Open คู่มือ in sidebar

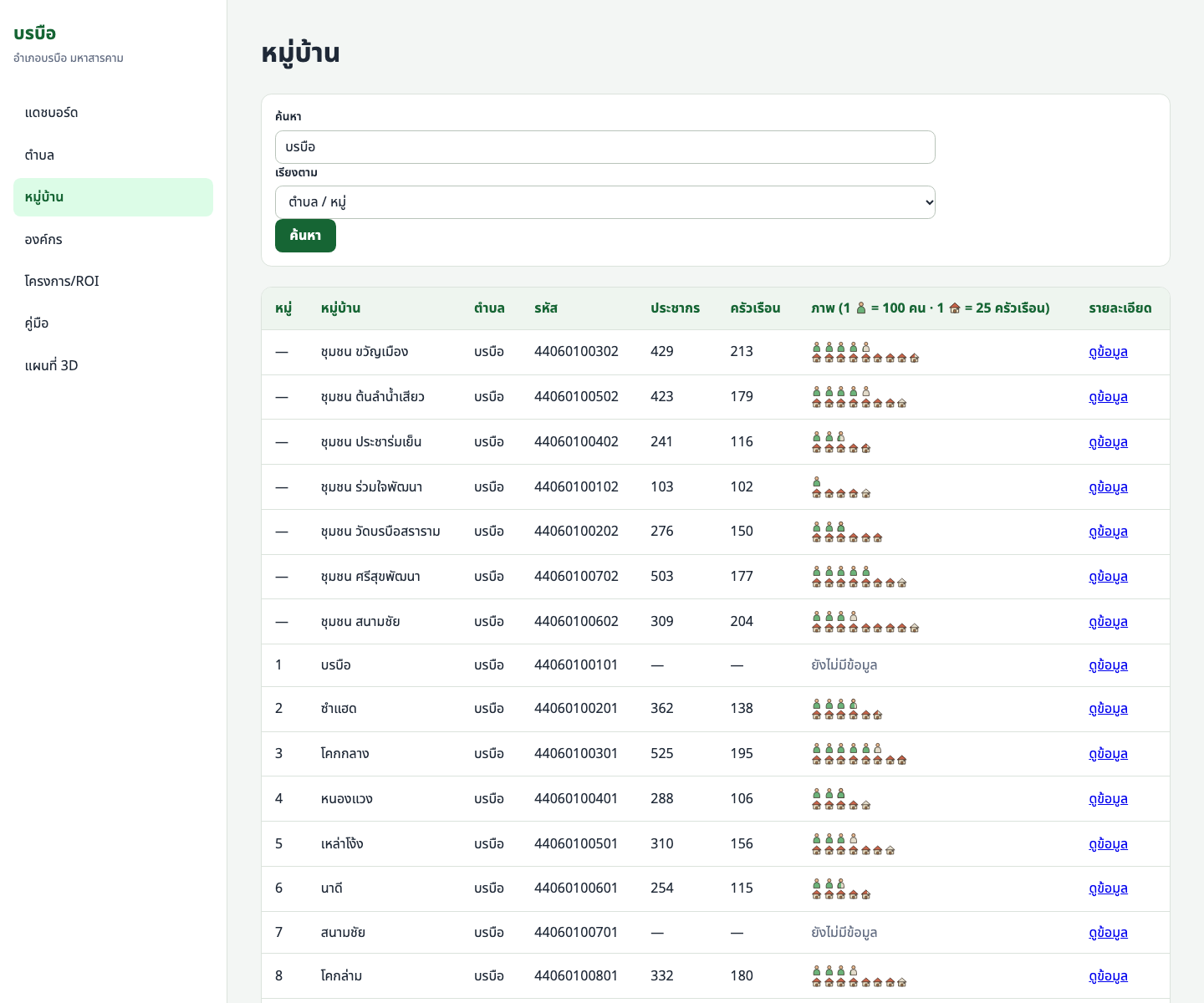pos(113,323)
